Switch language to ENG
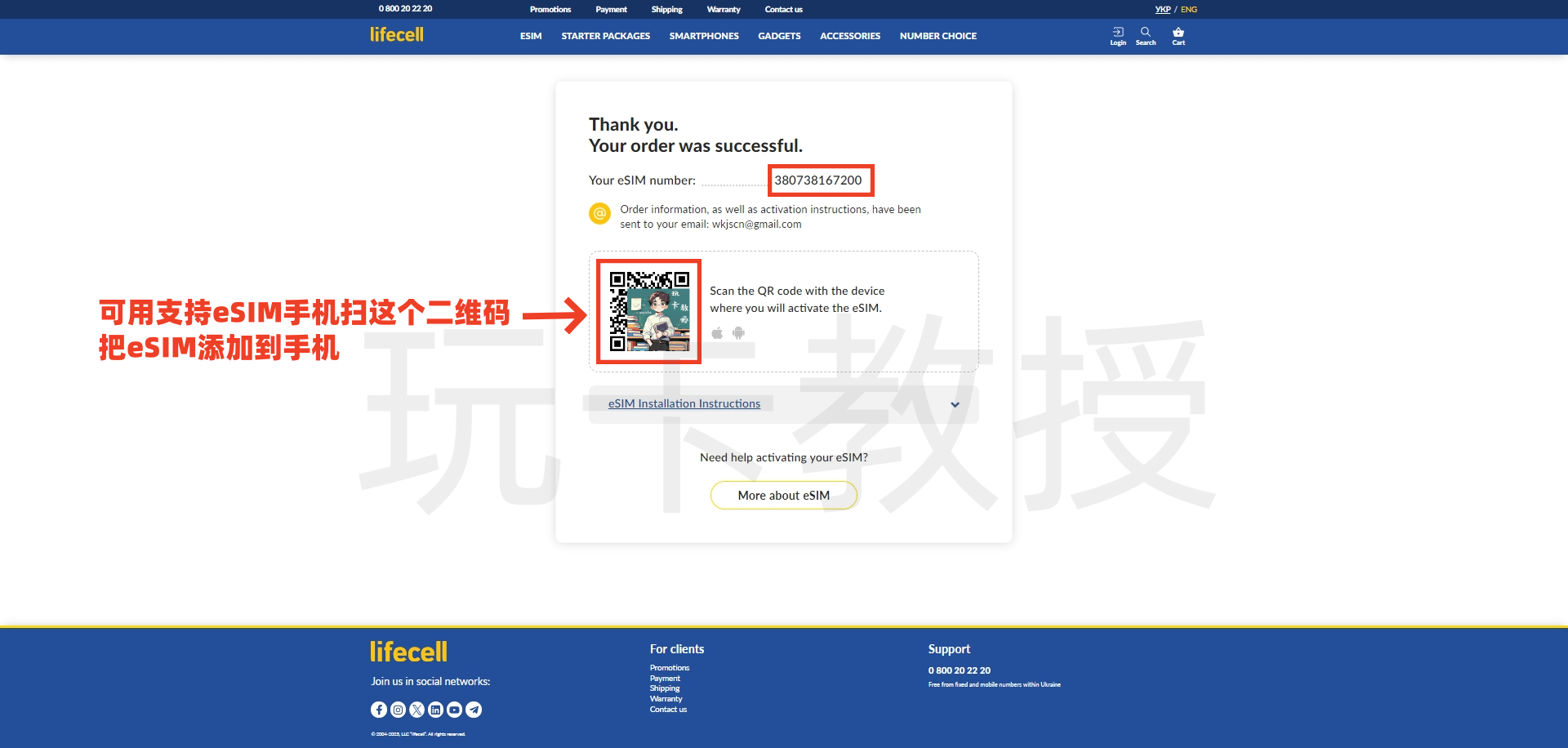Screen dimensions: 1568x748 point(1189,10)
